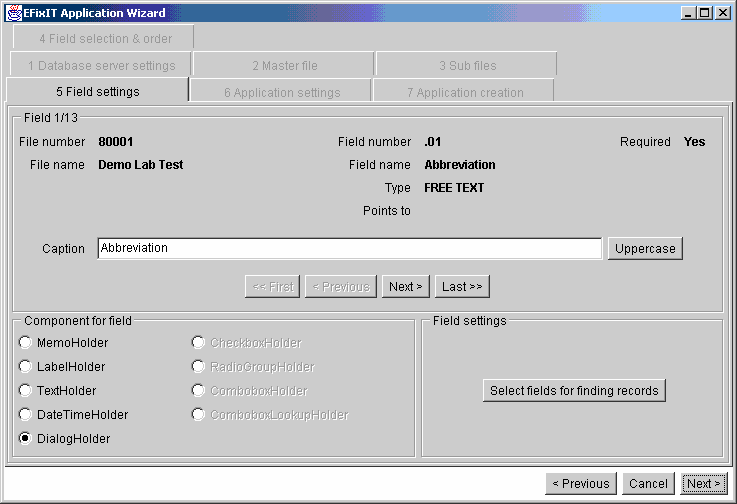Go to 1 Database server settings tab
The width and height of the screenshot is (737, 504).
(101, 66)
